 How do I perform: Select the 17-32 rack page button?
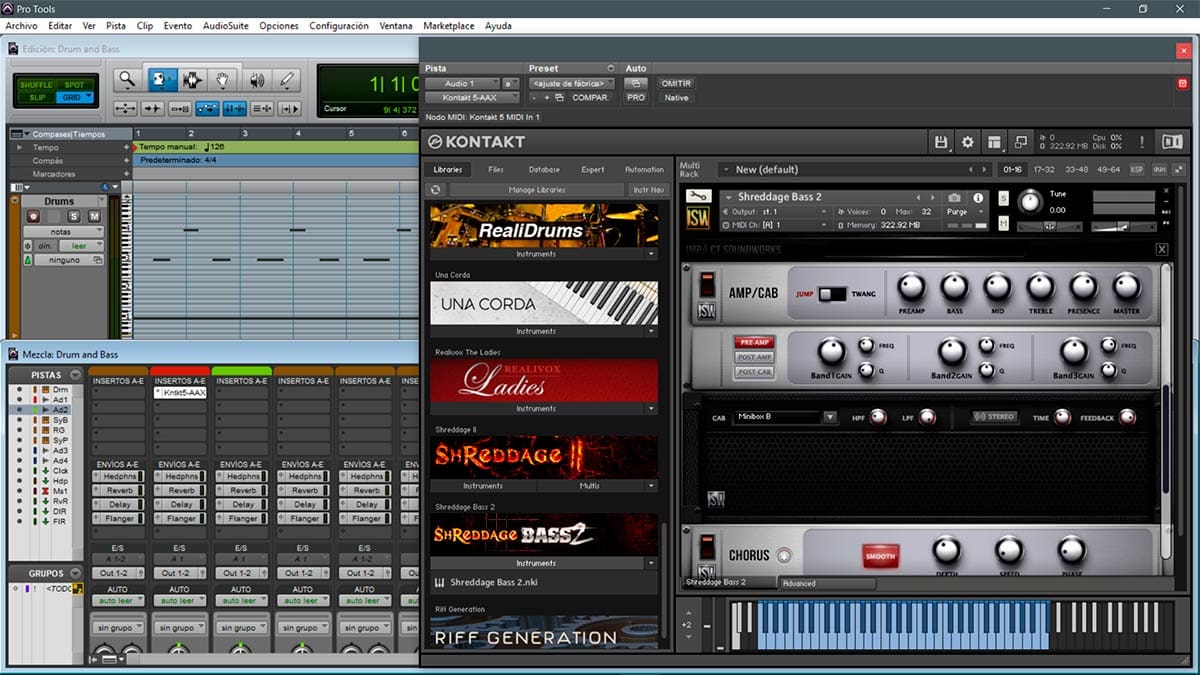click(x=1044, y=170)
